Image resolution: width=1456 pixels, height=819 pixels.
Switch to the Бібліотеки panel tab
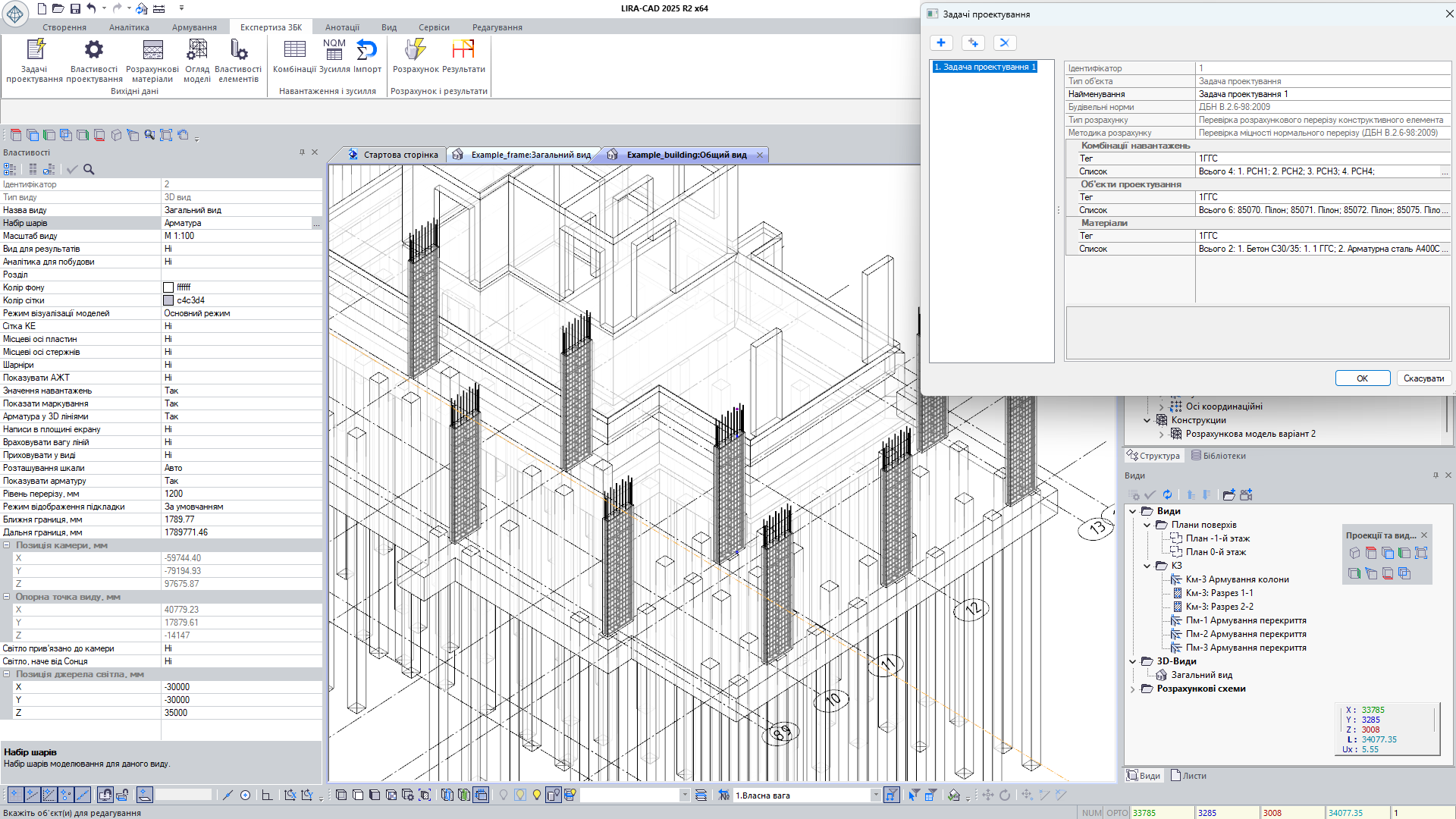tap(1219, 456)
